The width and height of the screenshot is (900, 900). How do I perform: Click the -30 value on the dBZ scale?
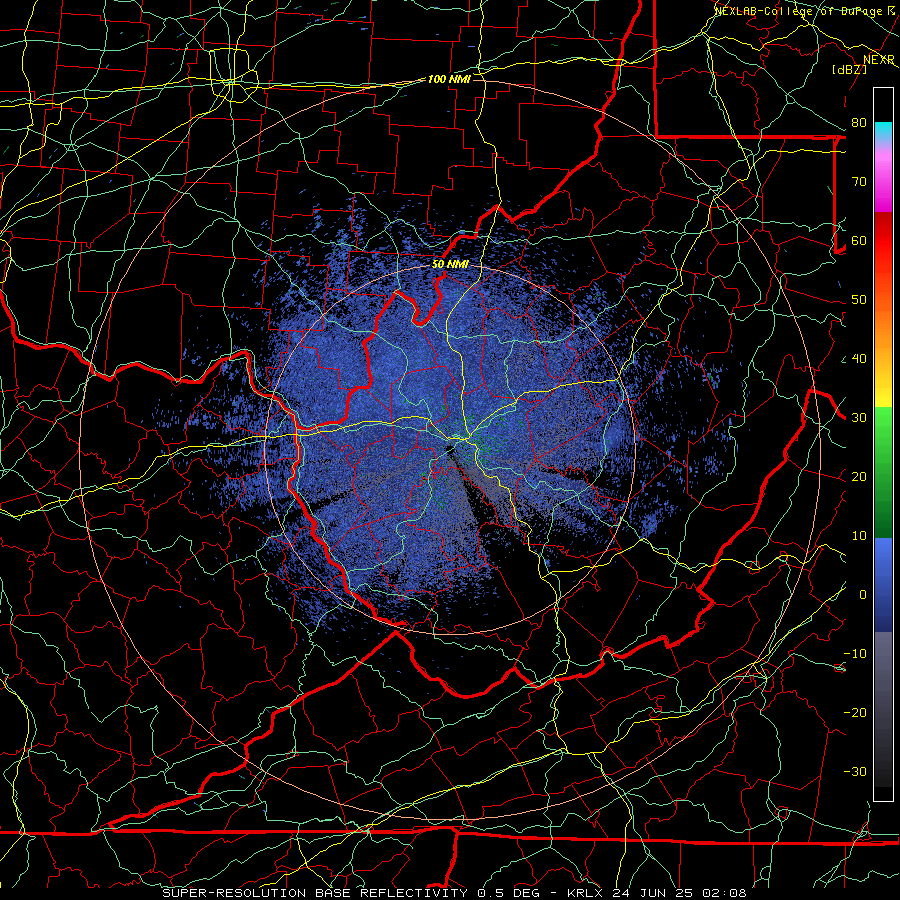tap(855, 772)
